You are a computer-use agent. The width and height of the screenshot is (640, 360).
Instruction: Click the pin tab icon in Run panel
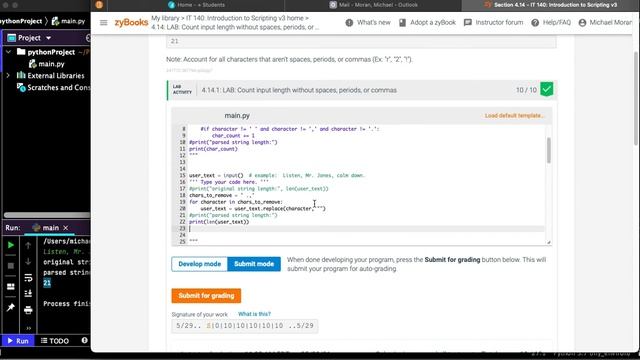(11, 307)
